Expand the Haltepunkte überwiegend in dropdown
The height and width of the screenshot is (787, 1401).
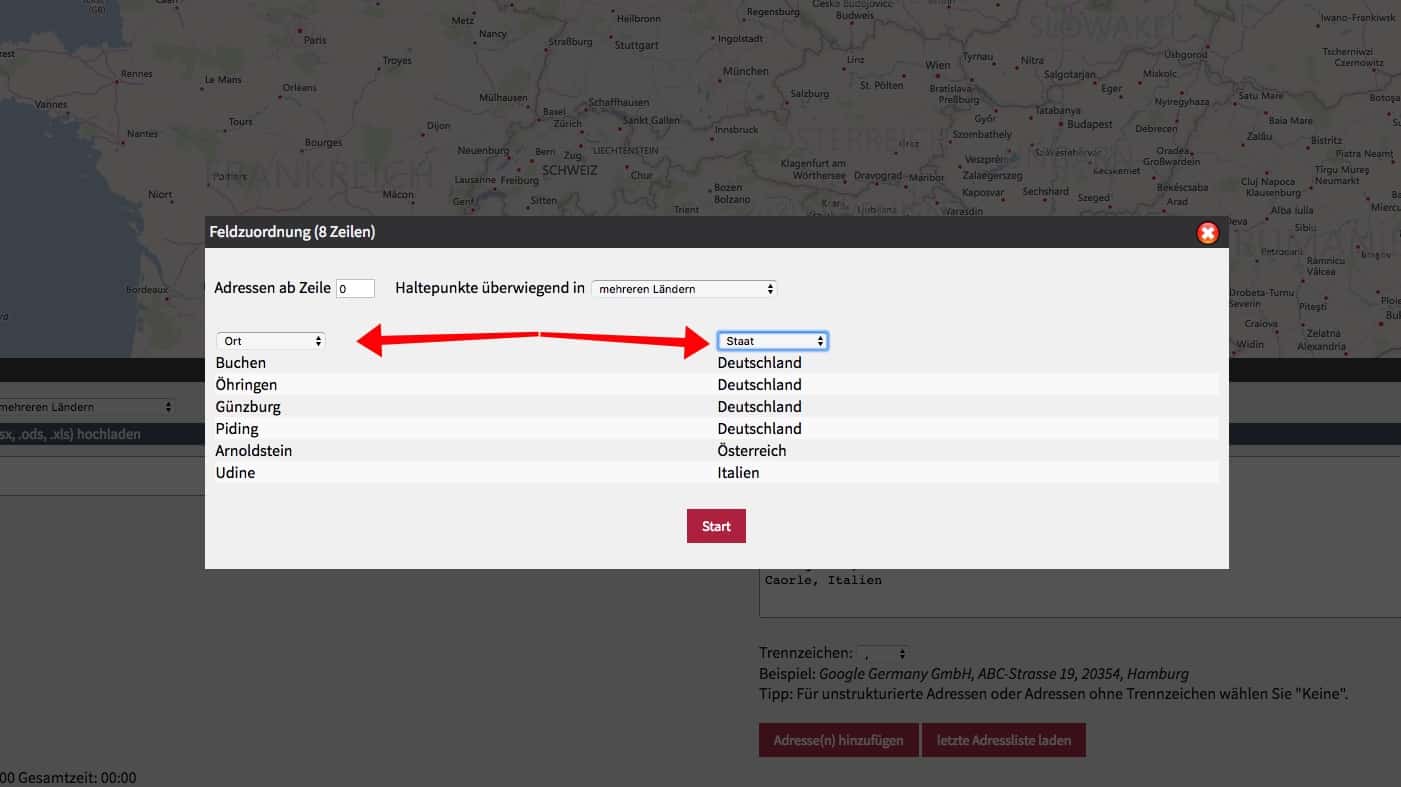[x=684, y=289]
